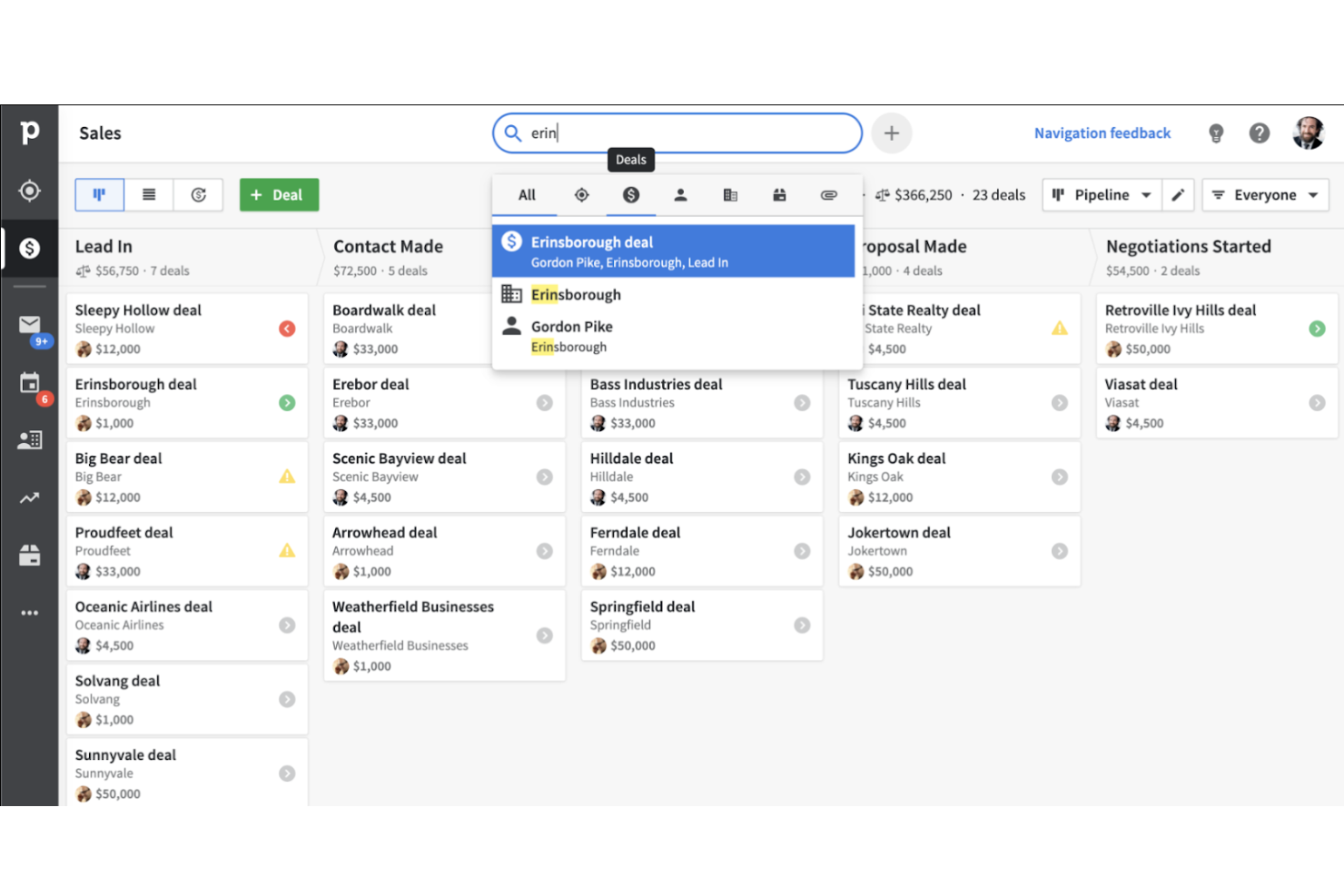Open the Everyone filter dropdown
Viewport: 1344px width, 896px height.
[1264, 194]
